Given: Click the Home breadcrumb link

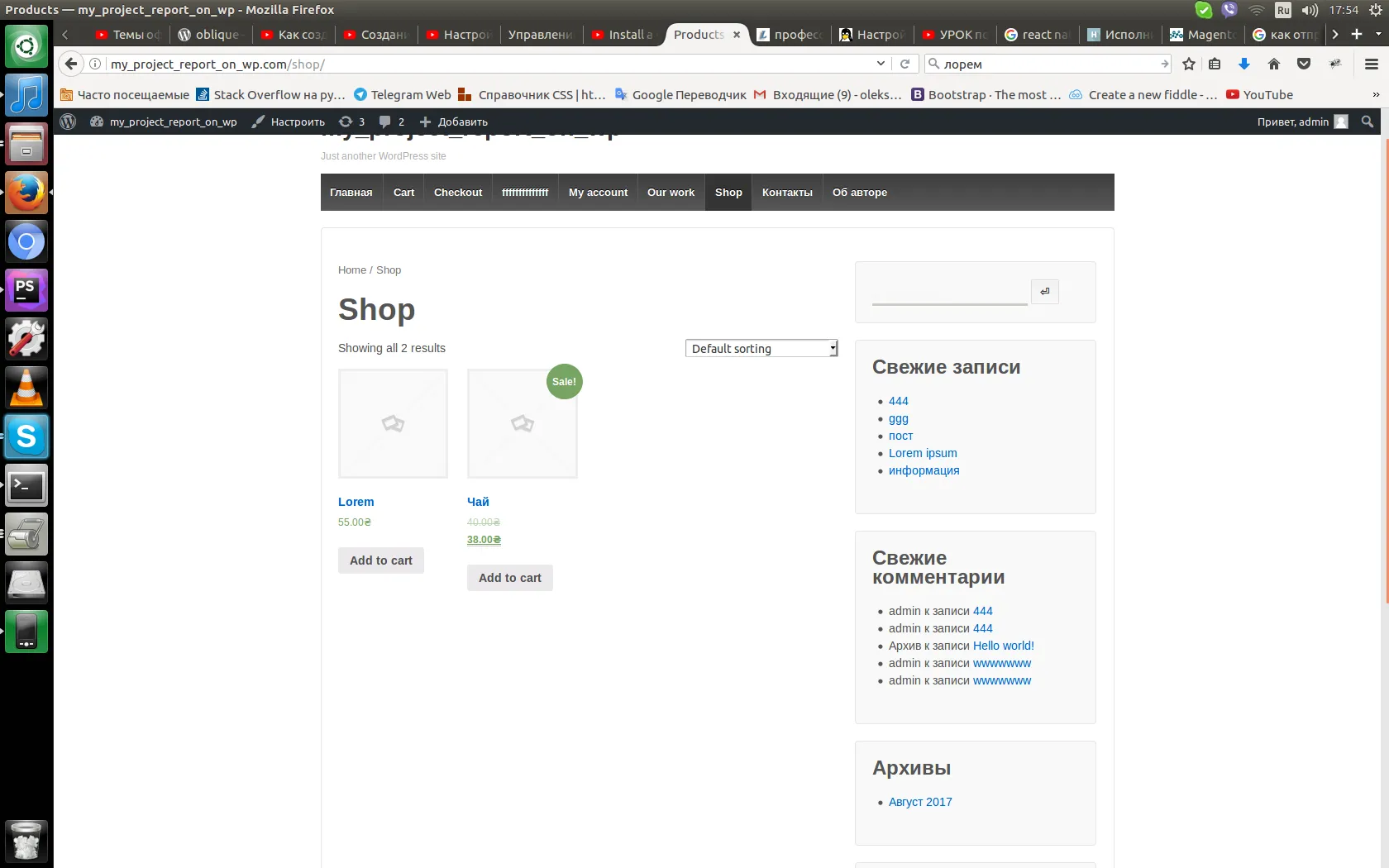Looking at the screenshot, I should (x=352, y=269).
